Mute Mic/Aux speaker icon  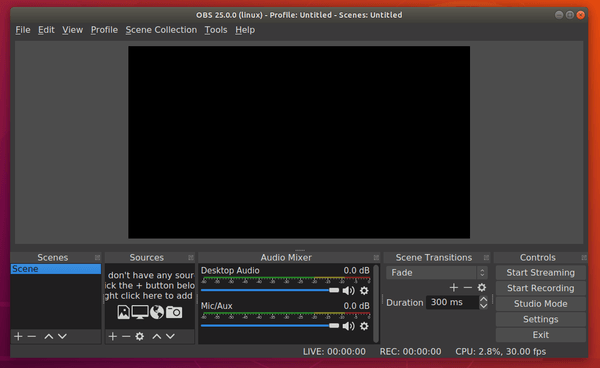pyautogui.click(x=348, y=326)
